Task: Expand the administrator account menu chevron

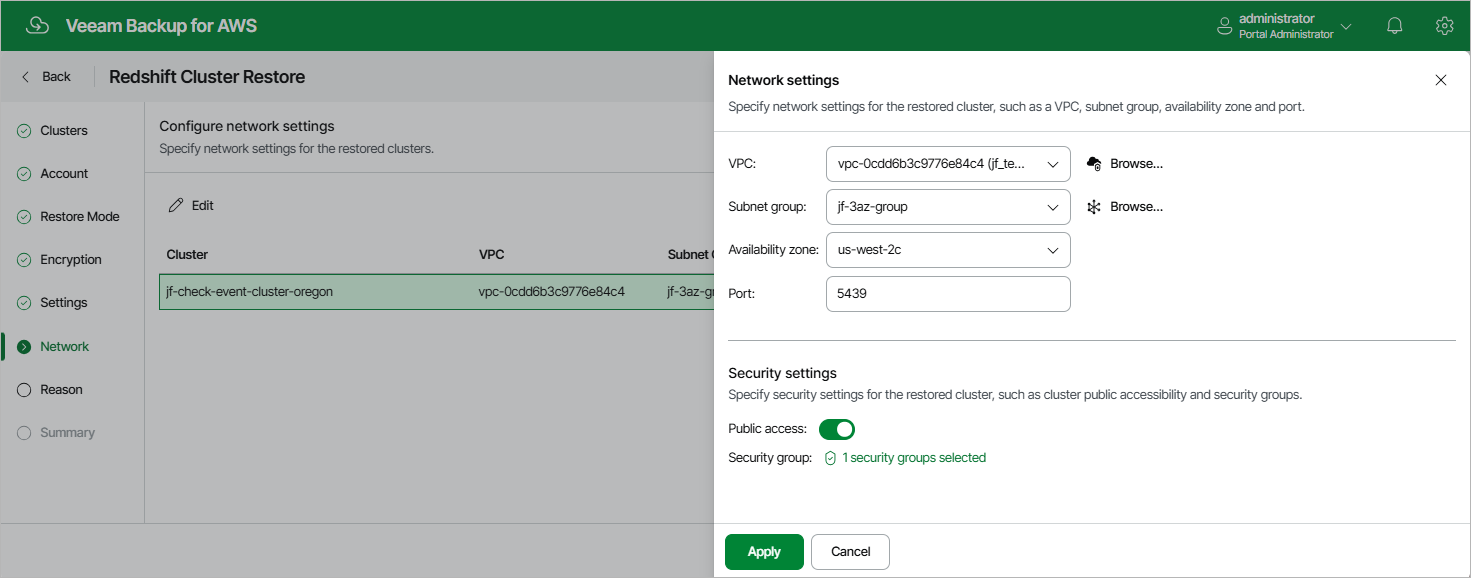Action: [1346, 27]
